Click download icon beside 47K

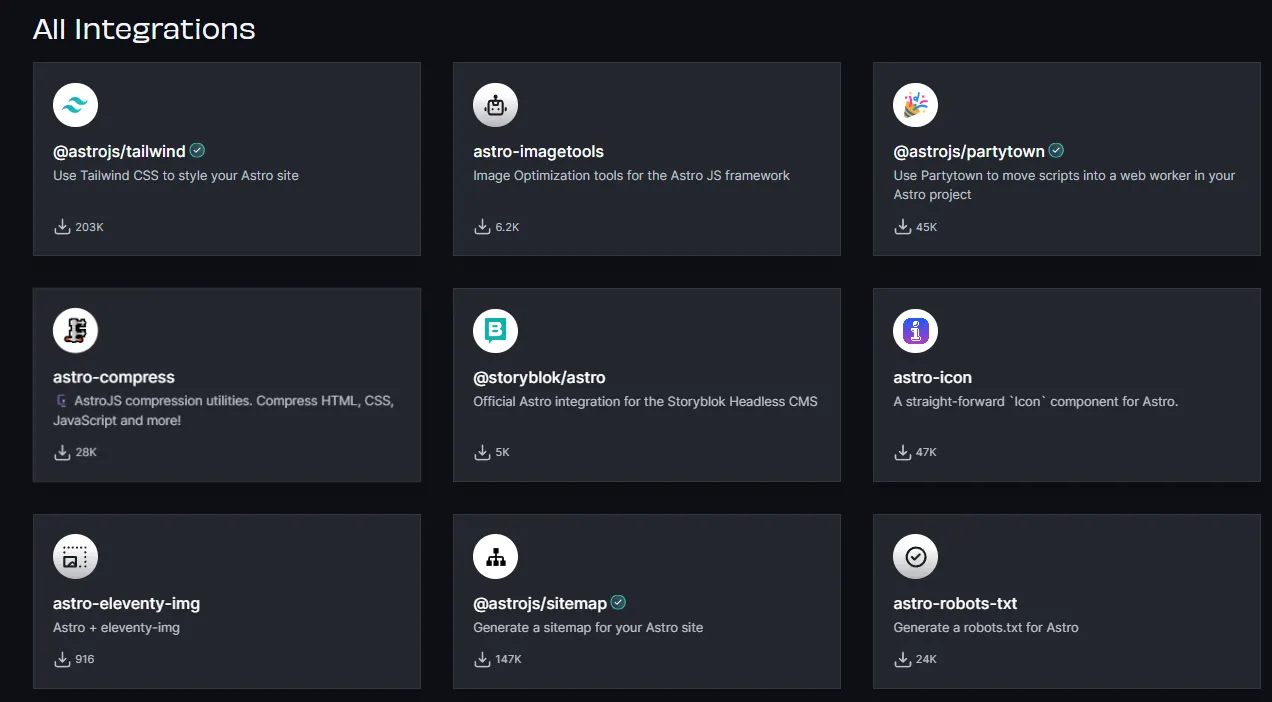[902, 452]
